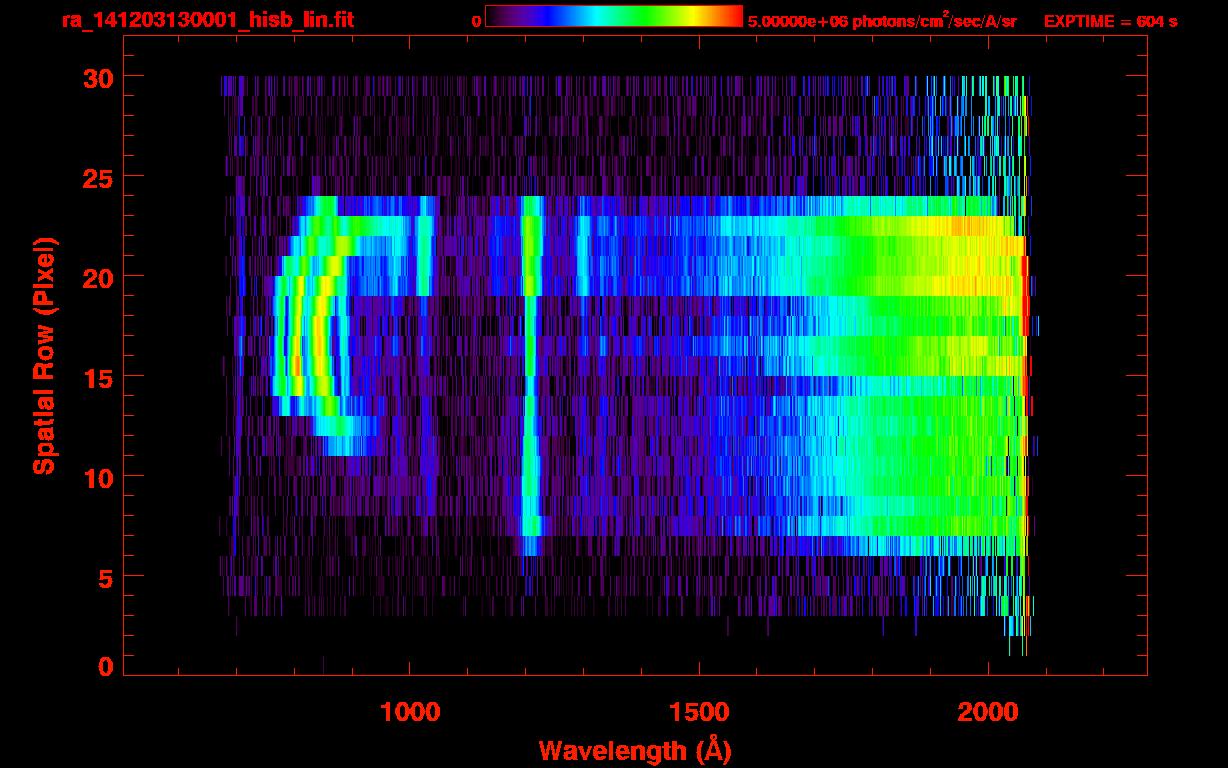
Task: Click the colorbar minimum label 0
Action: [476, 21]
